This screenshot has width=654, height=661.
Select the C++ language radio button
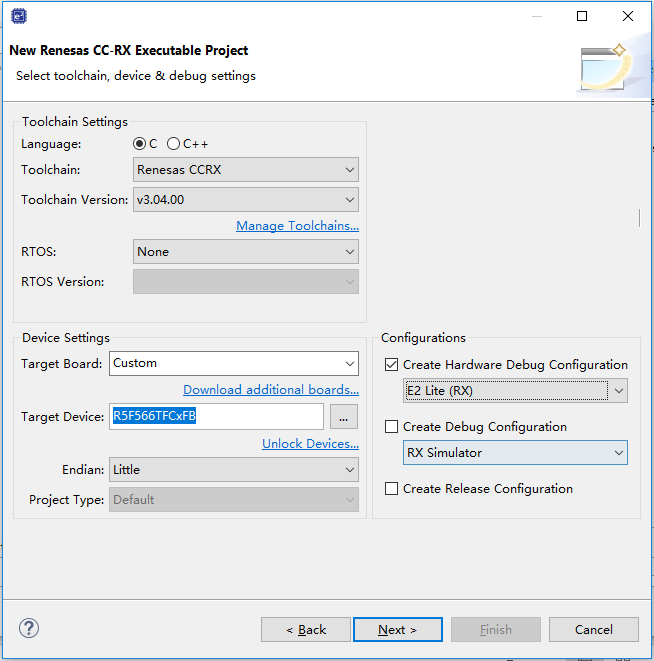pos(173,144)
